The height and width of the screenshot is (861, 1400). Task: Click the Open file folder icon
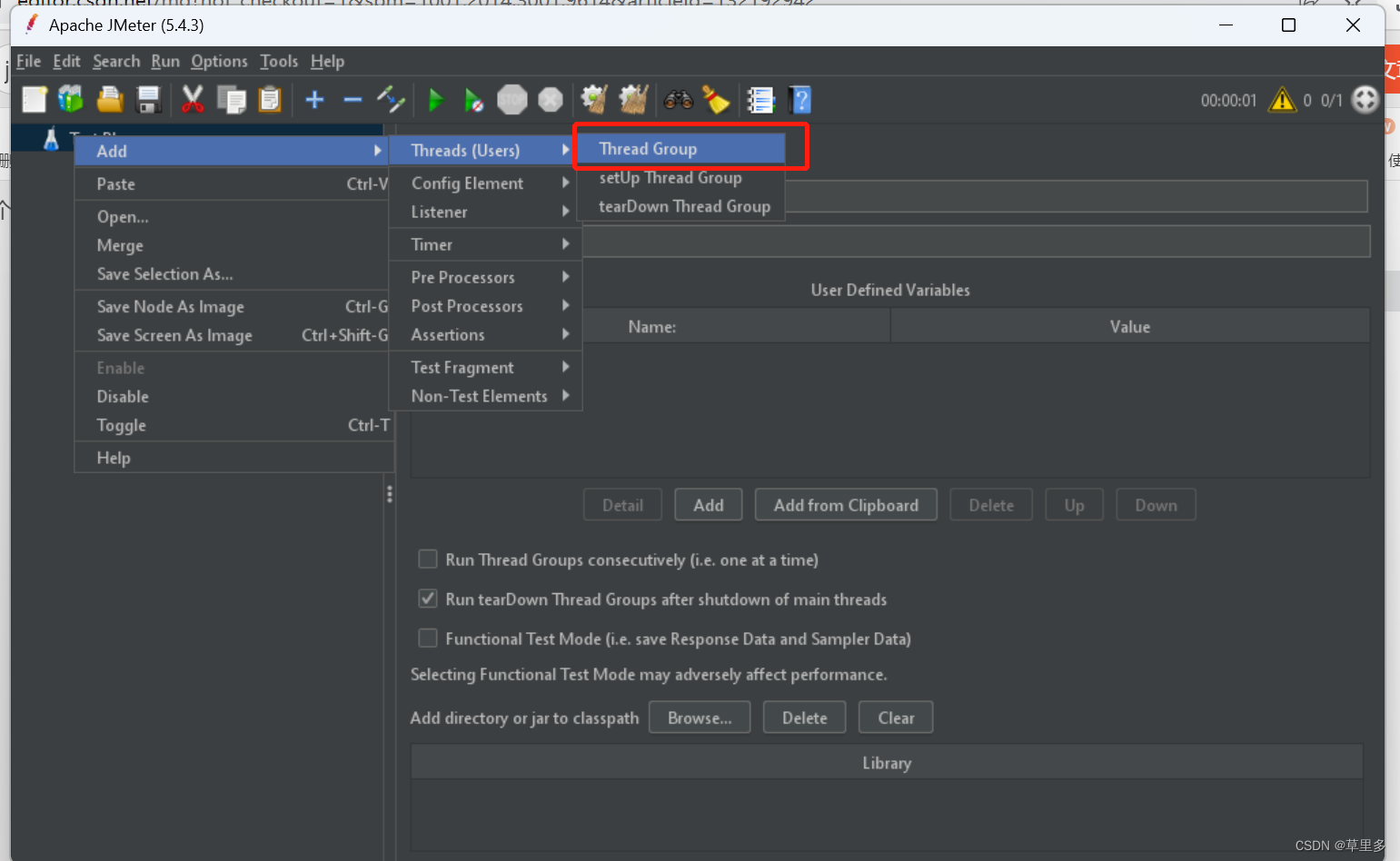[110, 99]
